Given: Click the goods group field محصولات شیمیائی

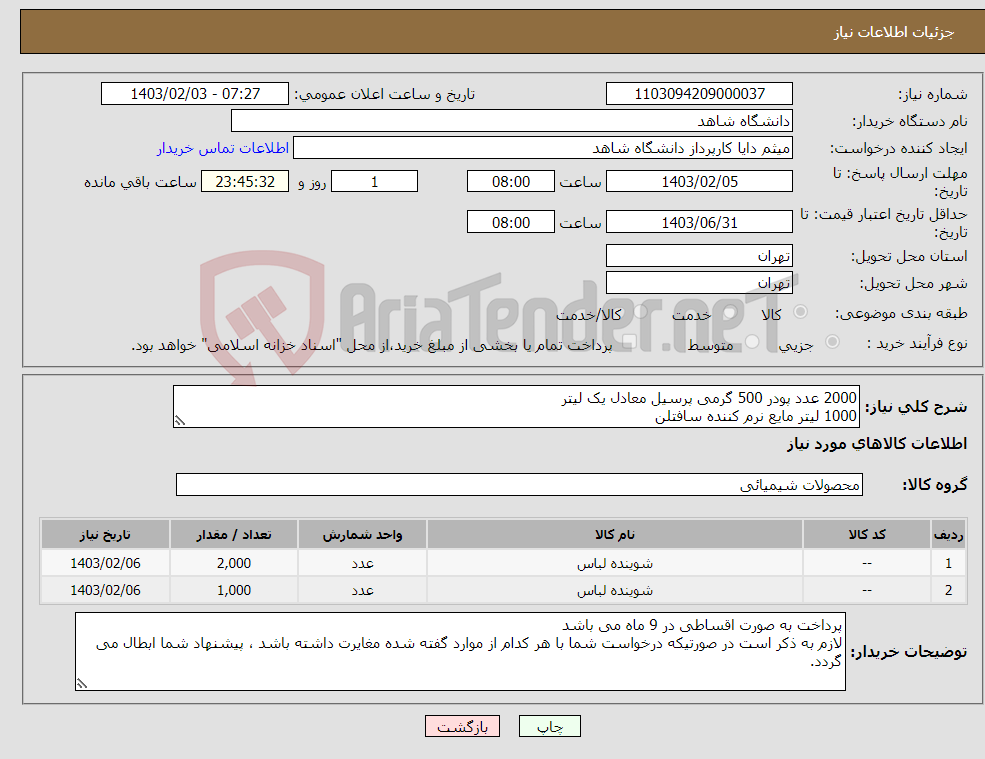Looking at the screenshot, I should coord(520,484).
